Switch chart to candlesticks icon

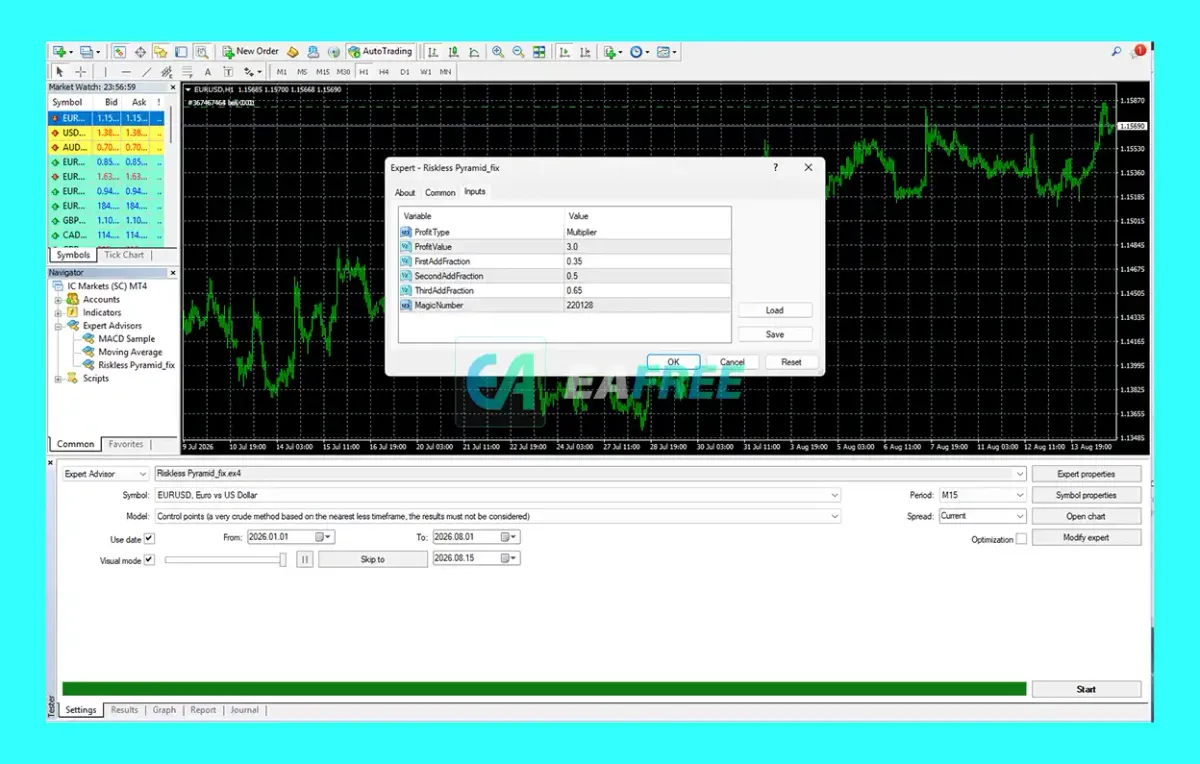click(453, 51)
